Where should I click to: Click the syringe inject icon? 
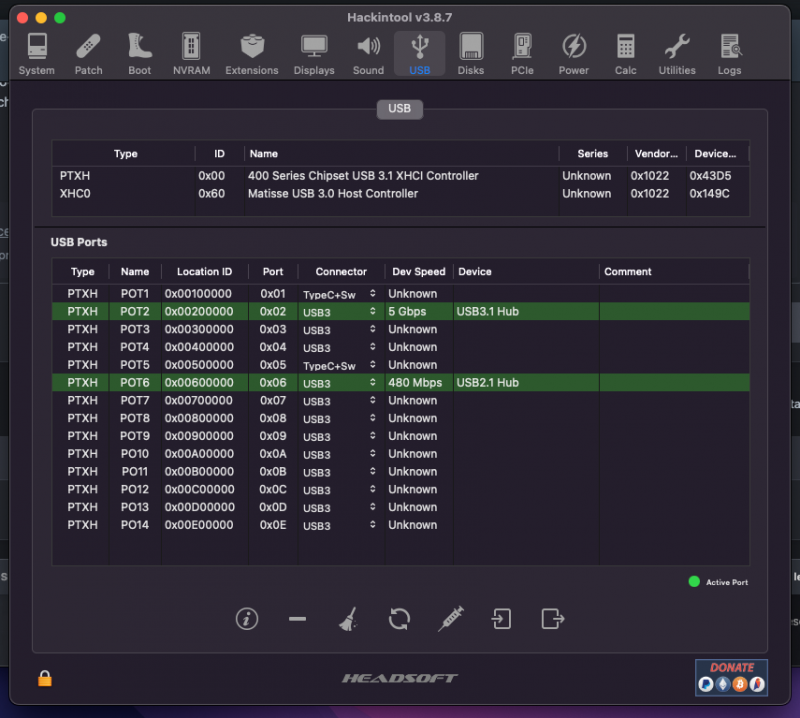(450, 619)
